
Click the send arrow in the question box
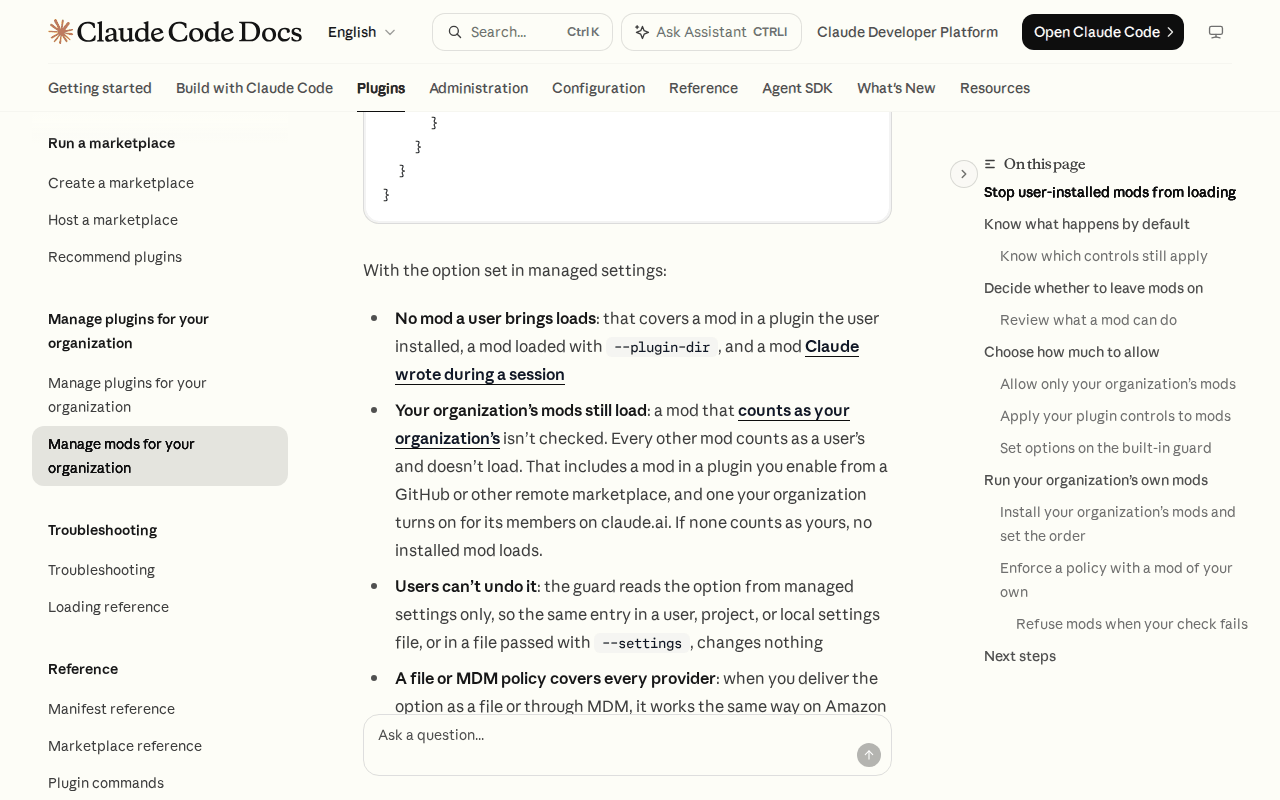click(x=869, y=755)
